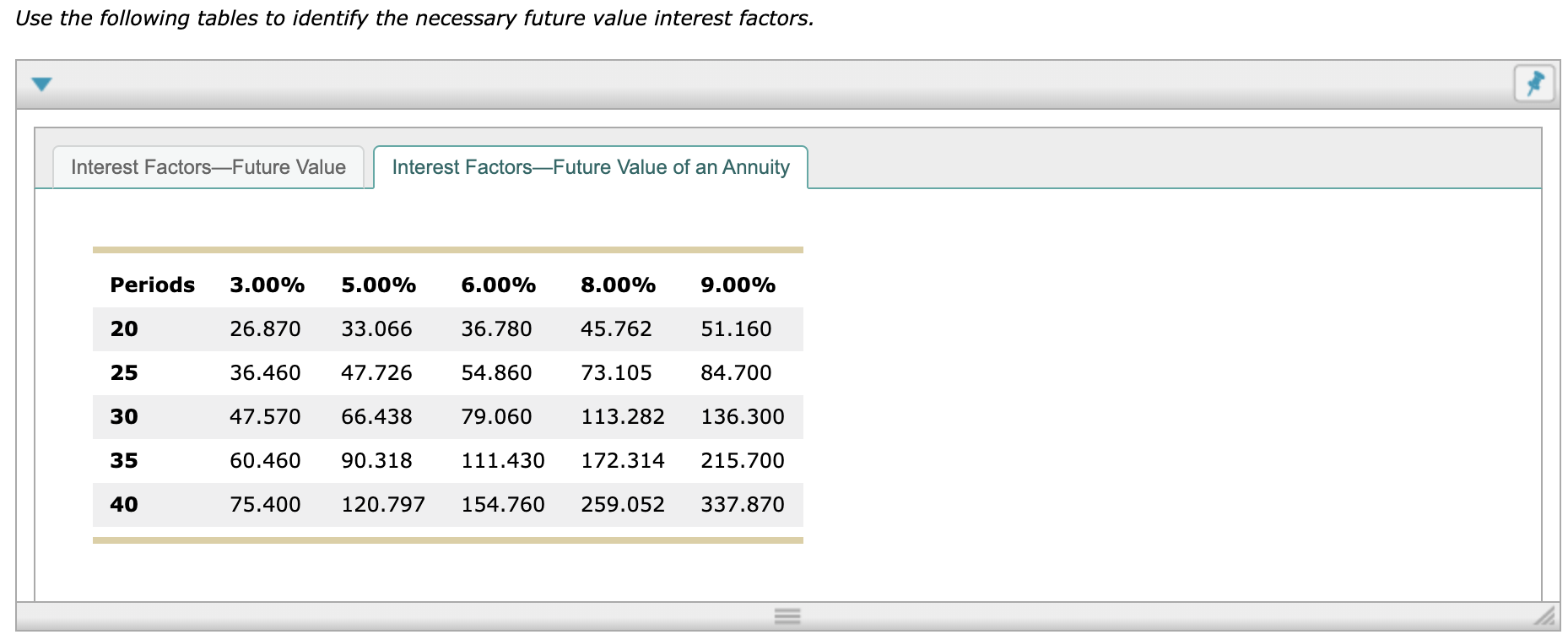The height and width of the screenshot is (640, 1568).
Task: Click the 35 Periods row label
Action: (x=124, y=460)
